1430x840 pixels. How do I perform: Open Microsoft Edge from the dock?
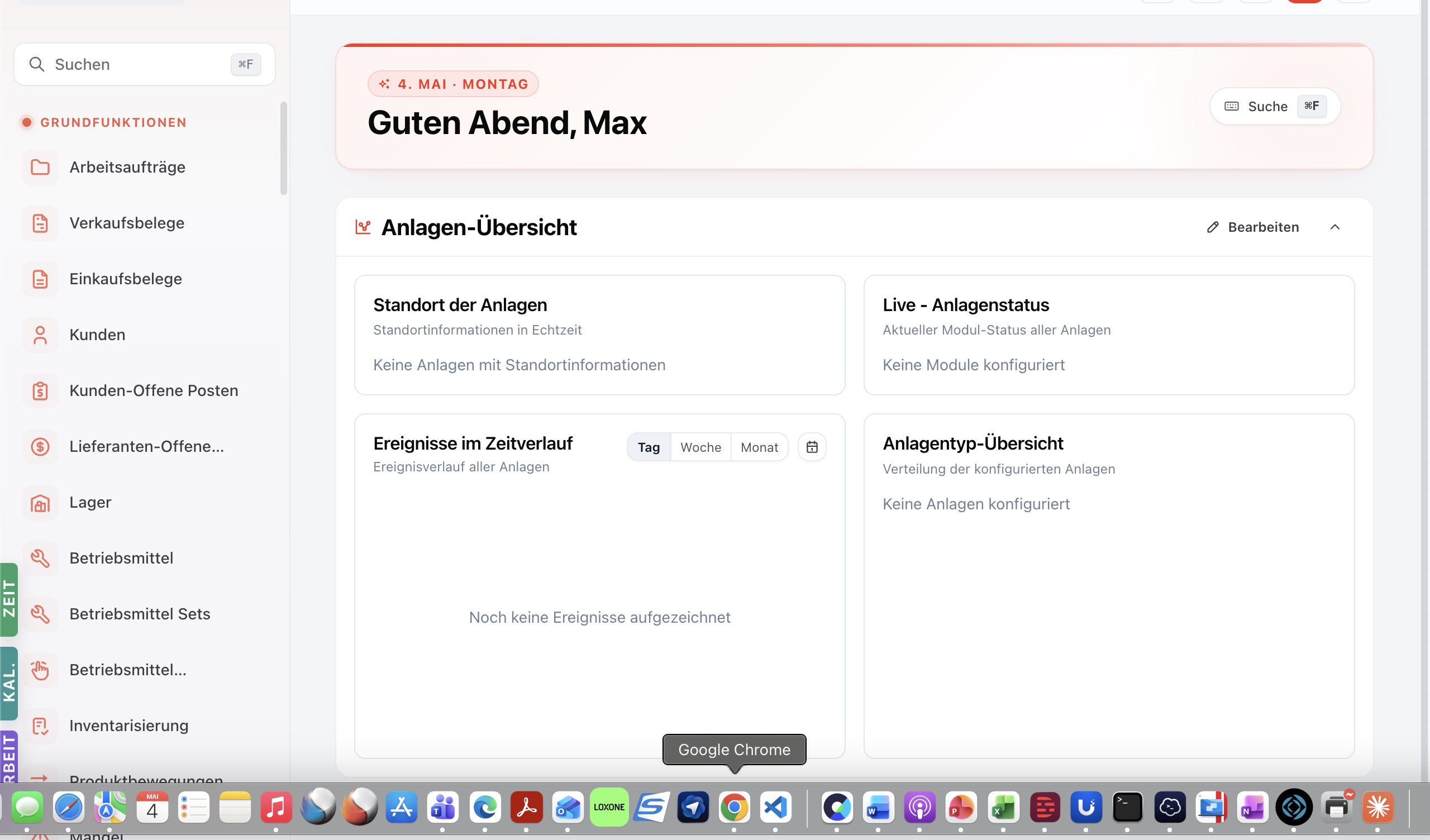[485, 807]
